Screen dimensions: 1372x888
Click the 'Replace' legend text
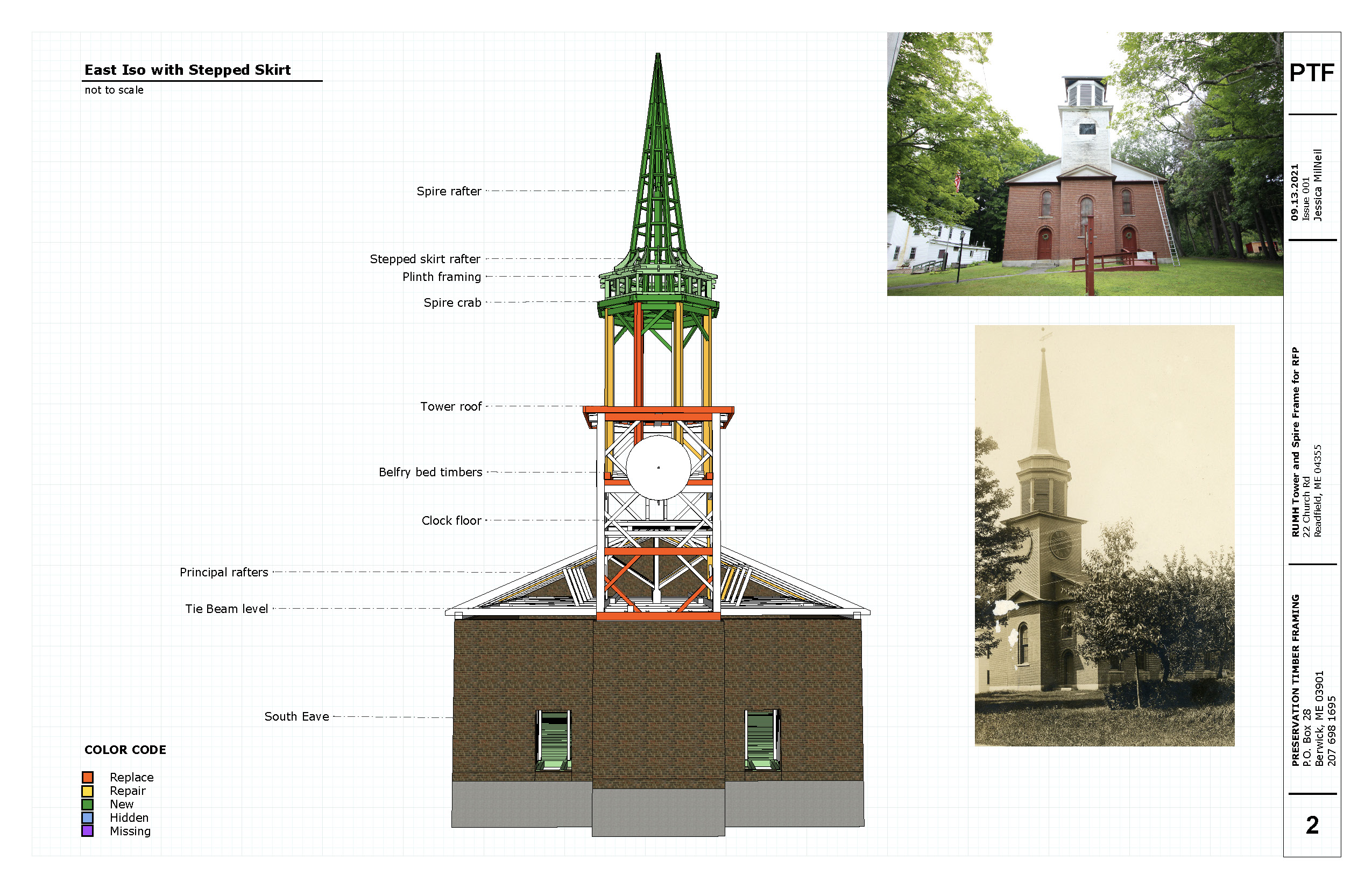(x=131, y=777)
